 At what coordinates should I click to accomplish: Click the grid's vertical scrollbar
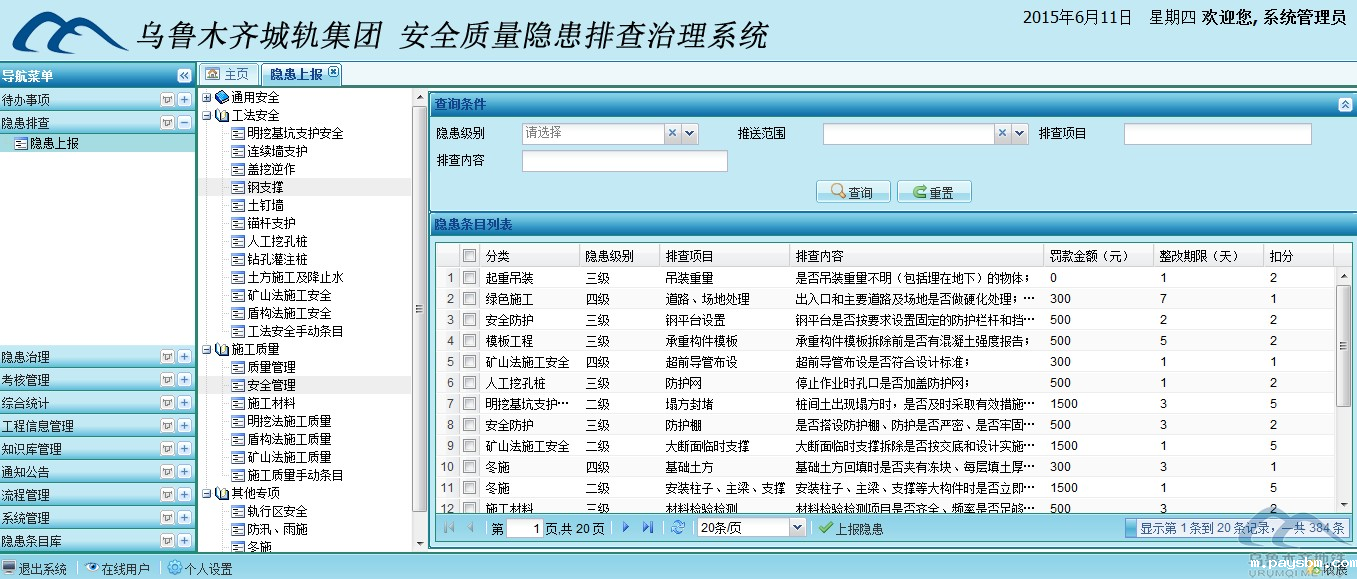click(1343, 345)
